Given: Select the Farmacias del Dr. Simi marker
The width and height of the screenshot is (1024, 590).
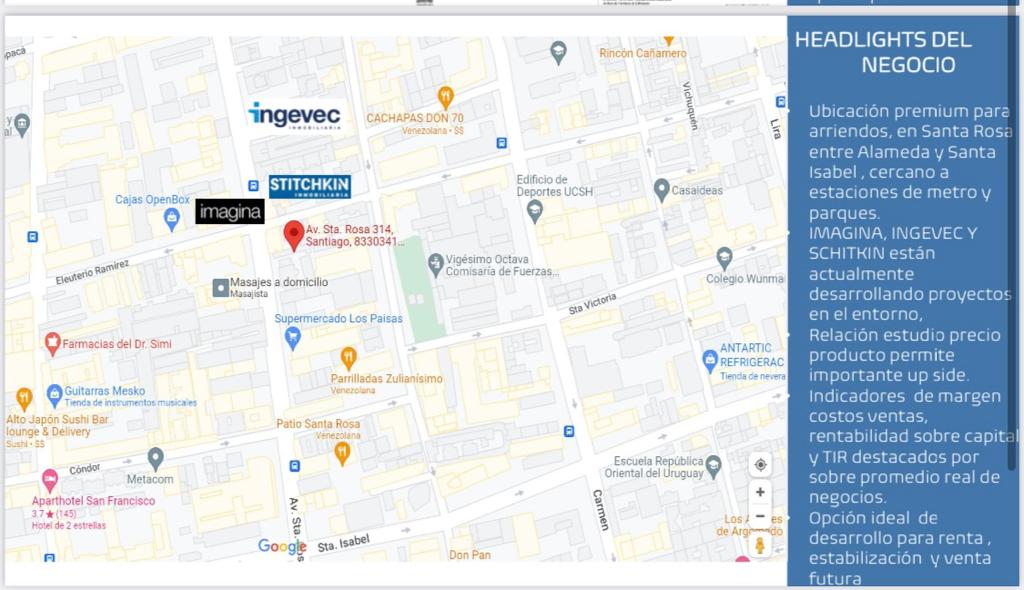Looking at the screenshot, I should click(52, 345).
